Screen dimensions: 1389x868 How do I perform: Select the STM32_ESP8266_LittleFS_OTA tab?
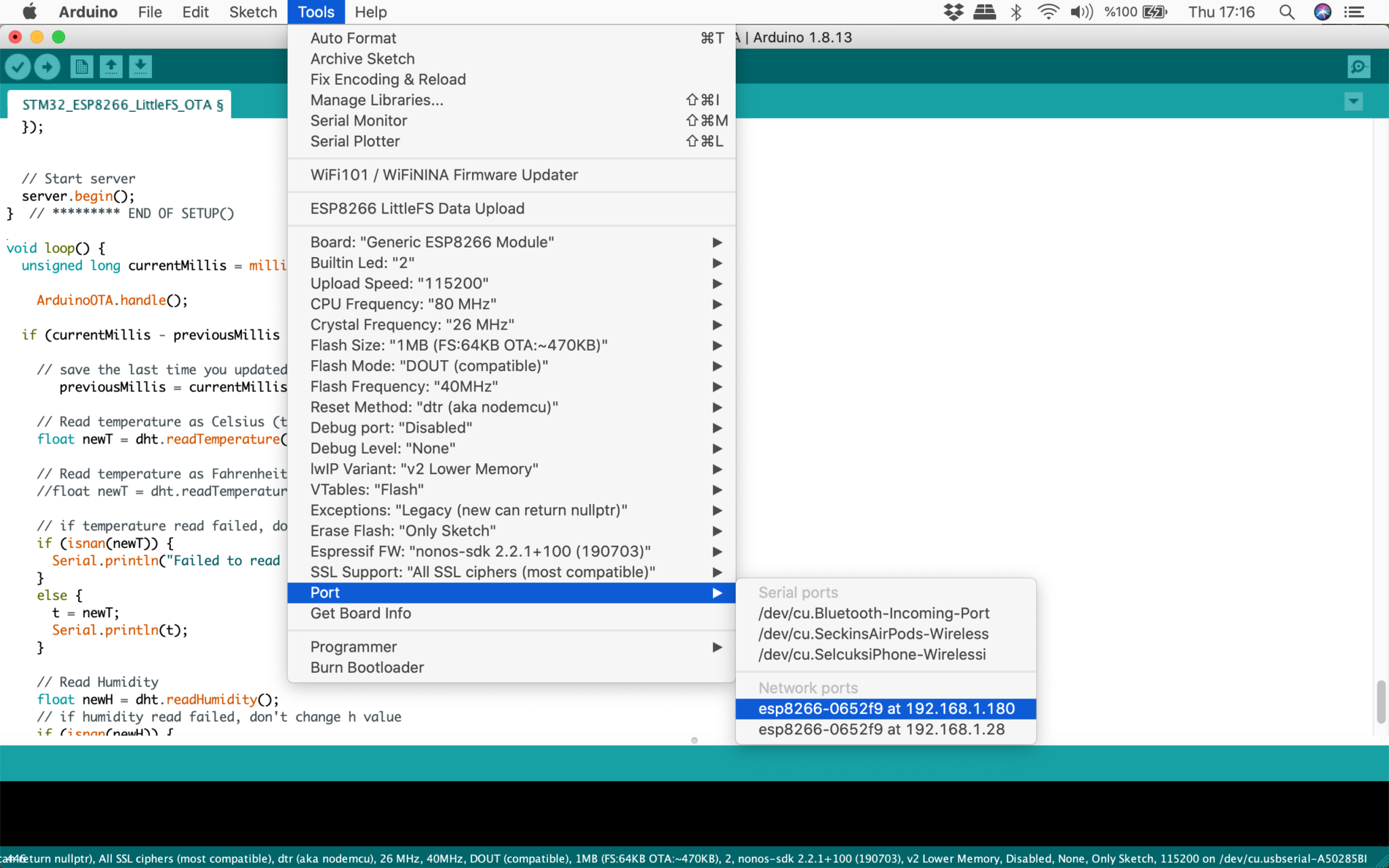click(x=119, y=104)
